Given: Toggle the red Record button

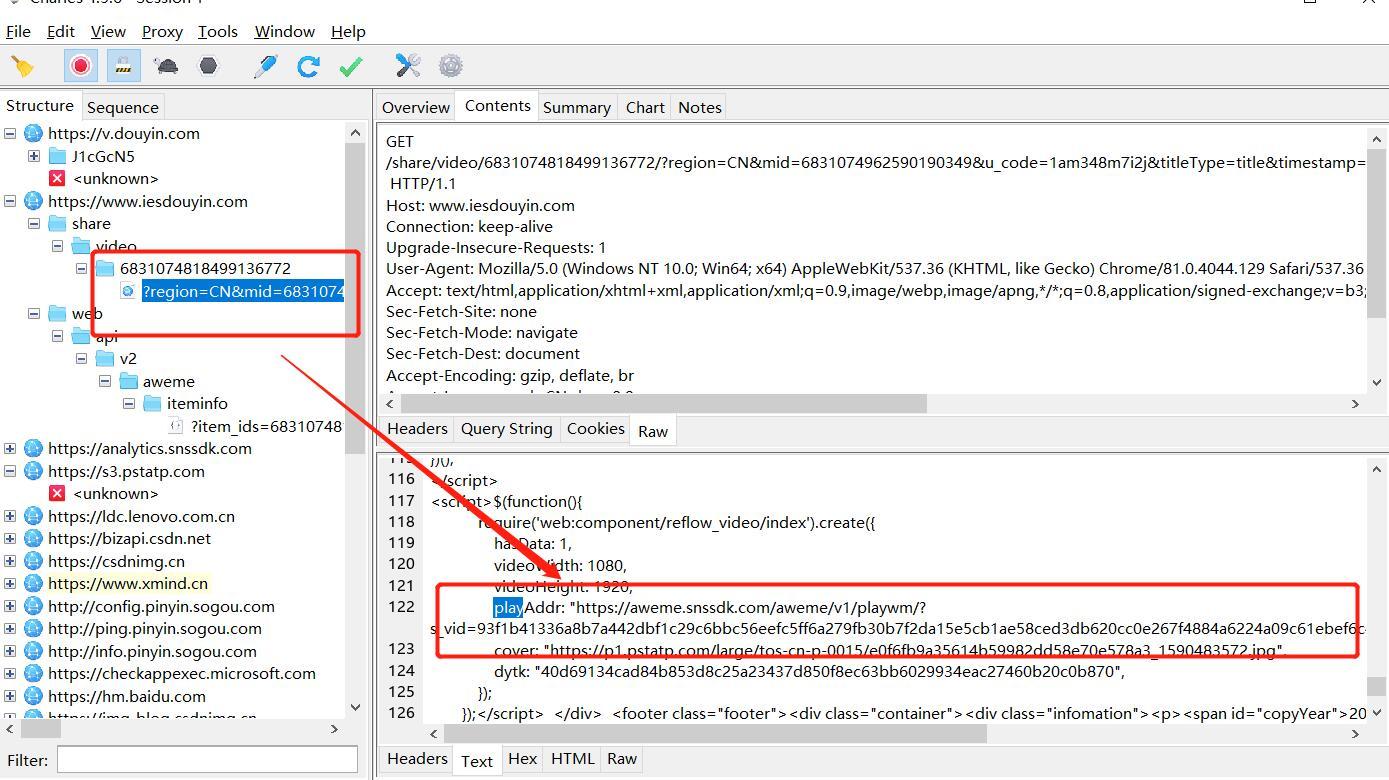Looking at the screenshot, I should pyautogui.click(x=81, y=66).
